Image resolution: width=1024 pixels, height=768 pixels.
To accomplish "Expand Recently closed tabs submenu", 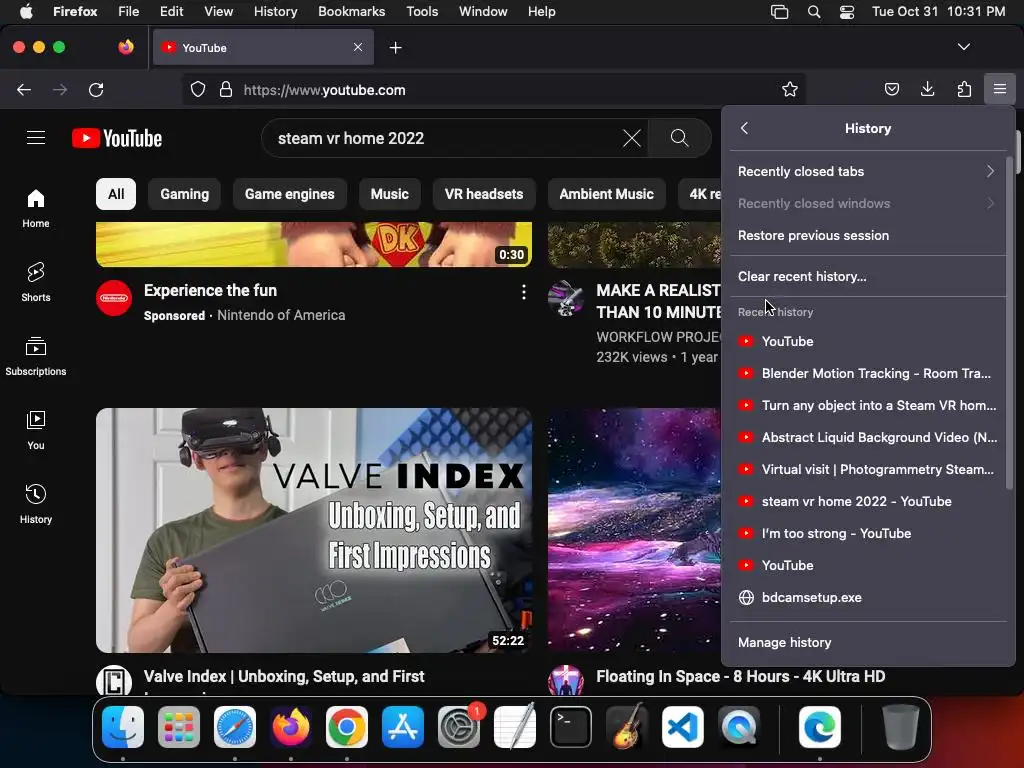I will coord(867,171).
